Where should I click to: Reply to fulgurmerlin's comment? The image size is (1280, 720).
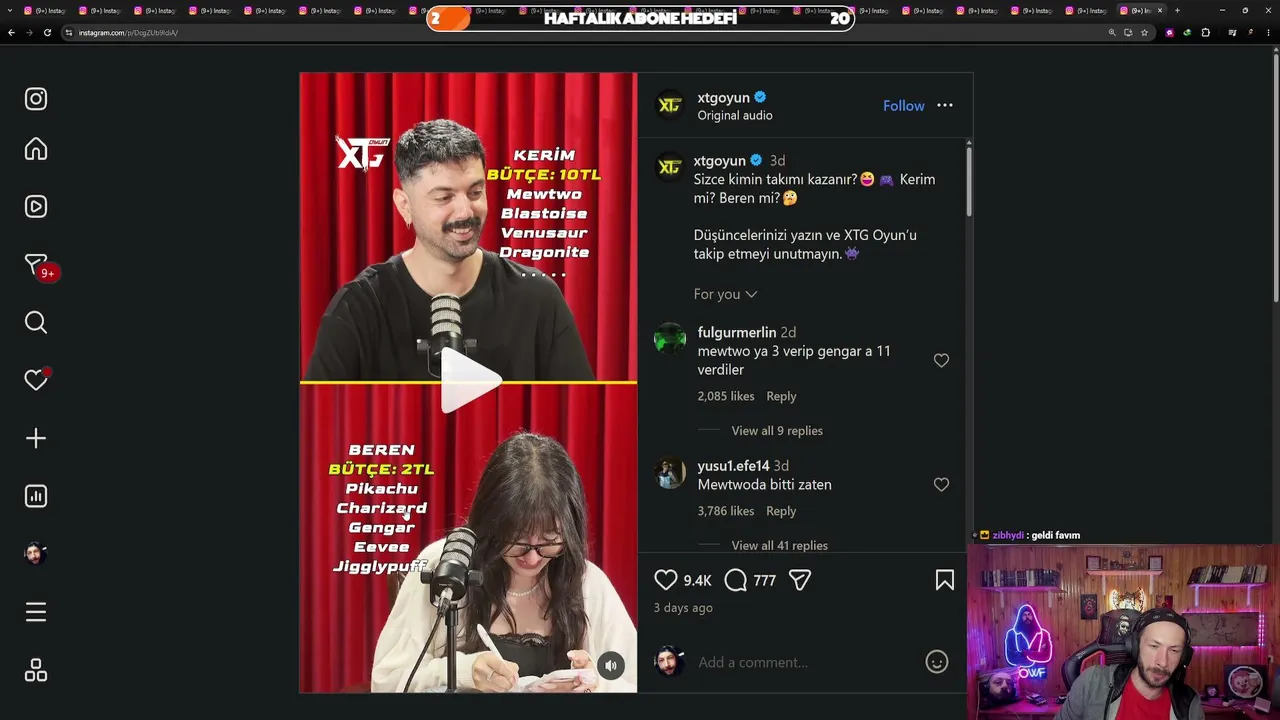point(782,397)
